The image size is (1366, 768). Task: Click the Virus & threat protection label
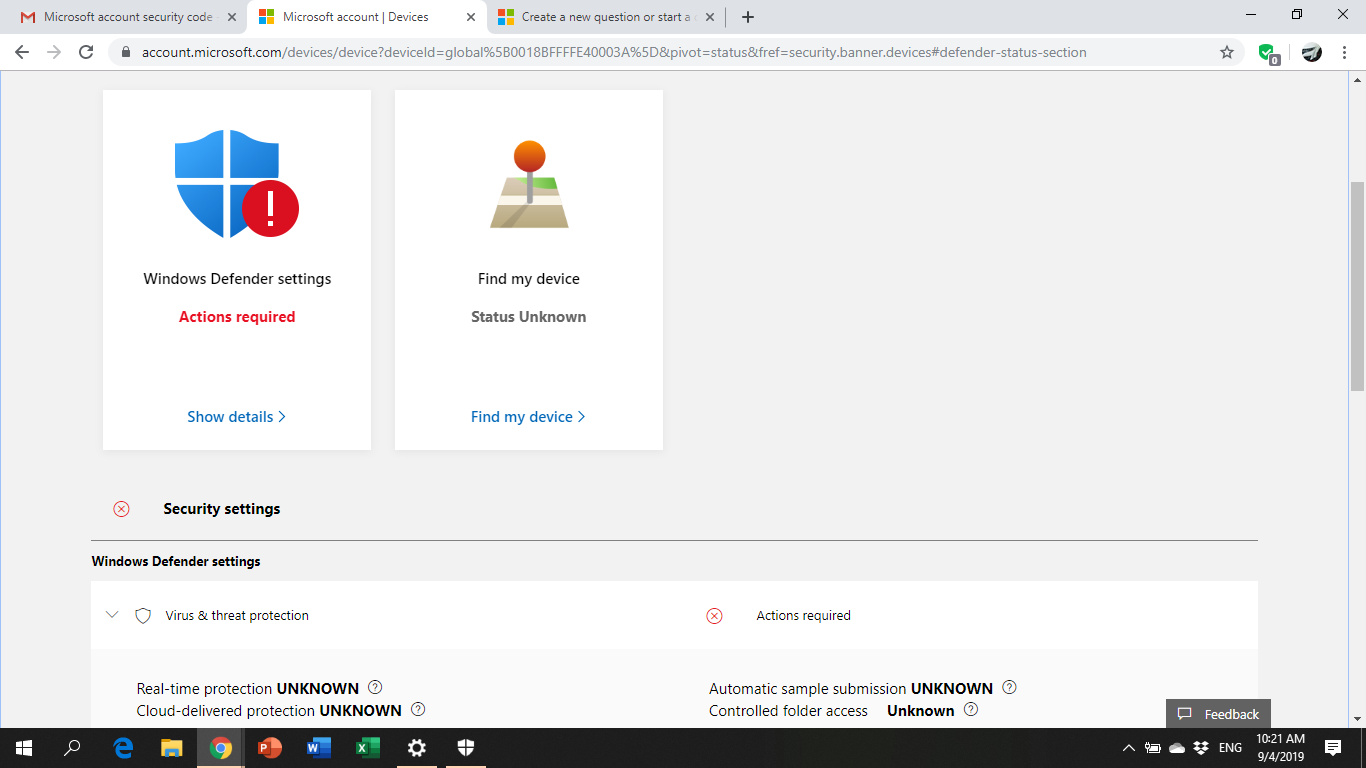click(x=237, y=616)
